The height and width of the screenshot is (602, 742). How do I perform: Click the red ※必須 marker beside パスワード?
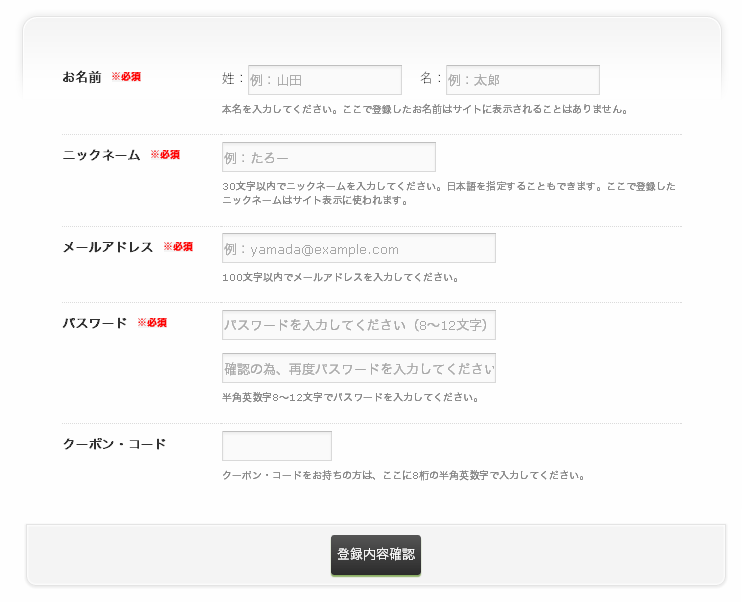tap(152, 323)
